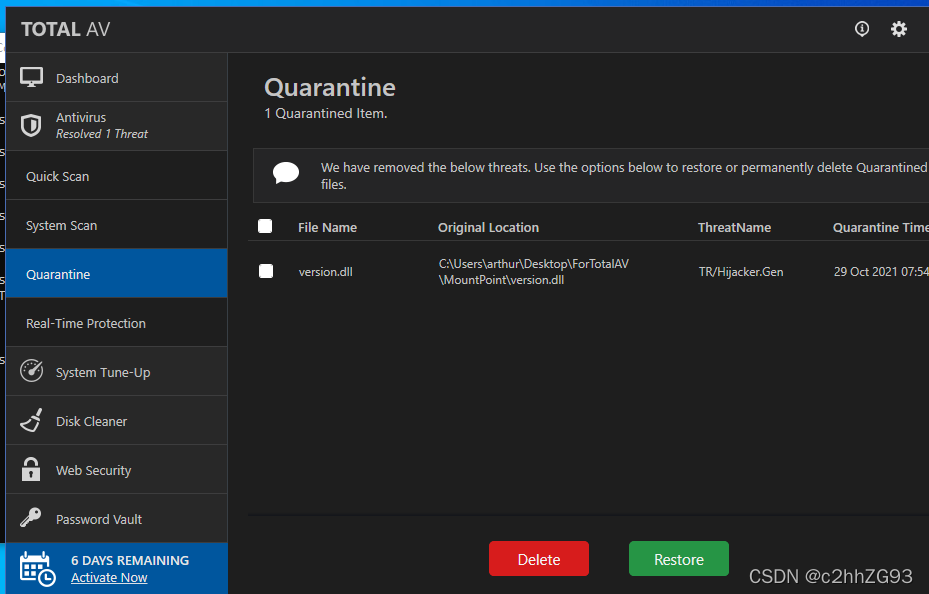This screenshot has height=594, width=929.
Task: Select System Scan in the sidebar
Action: pos(117,225)
